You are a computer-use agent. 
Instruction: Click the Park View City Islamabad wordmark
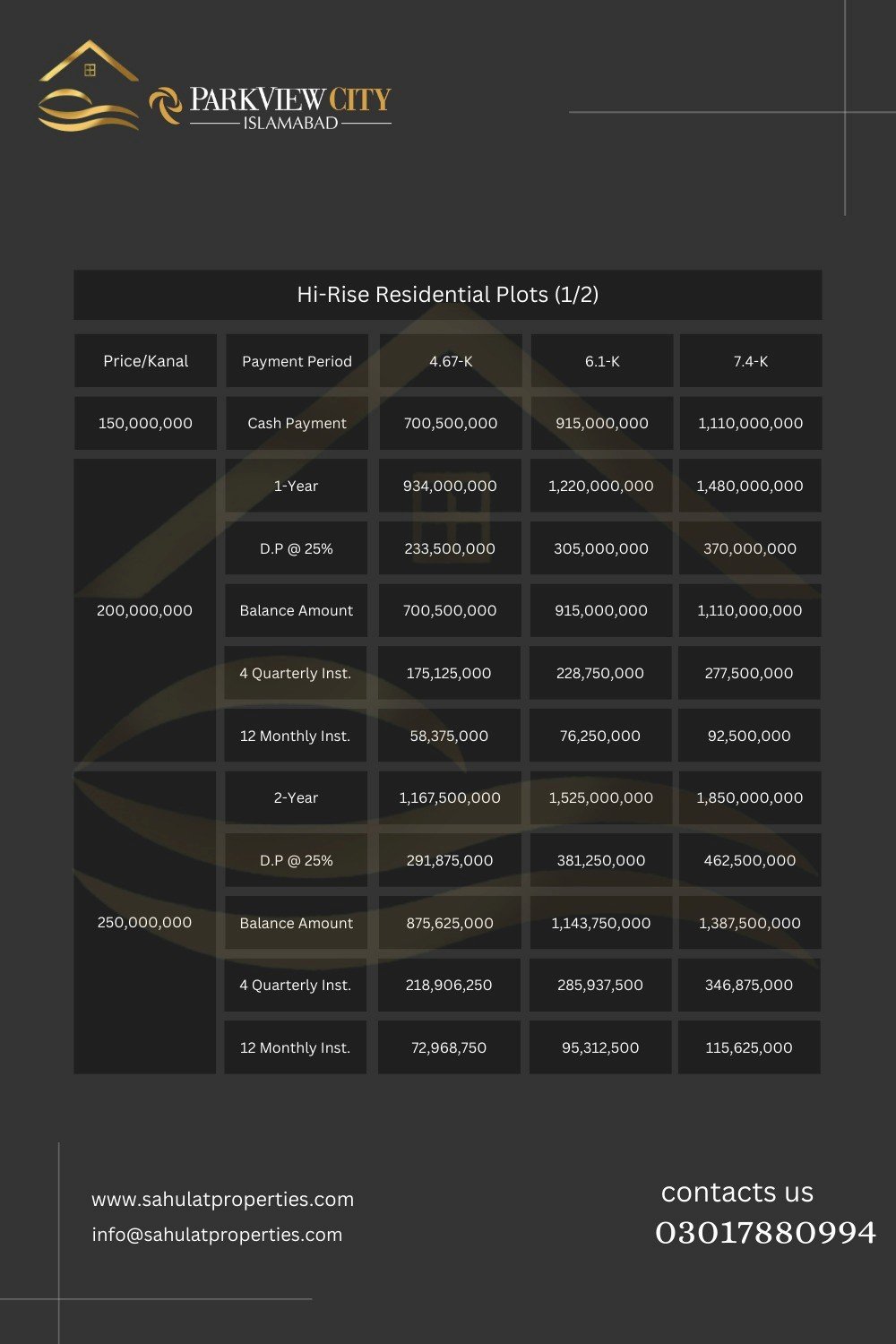click(290, 108)
